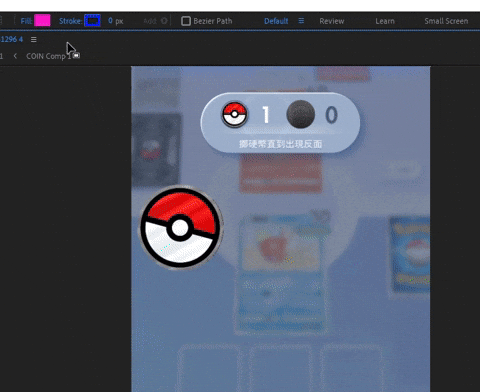The height and width of the screenshot is (392, 480).
Task: Click the composition name tab 1296 4
Action: pyautogui.click(x=11, y=39)
